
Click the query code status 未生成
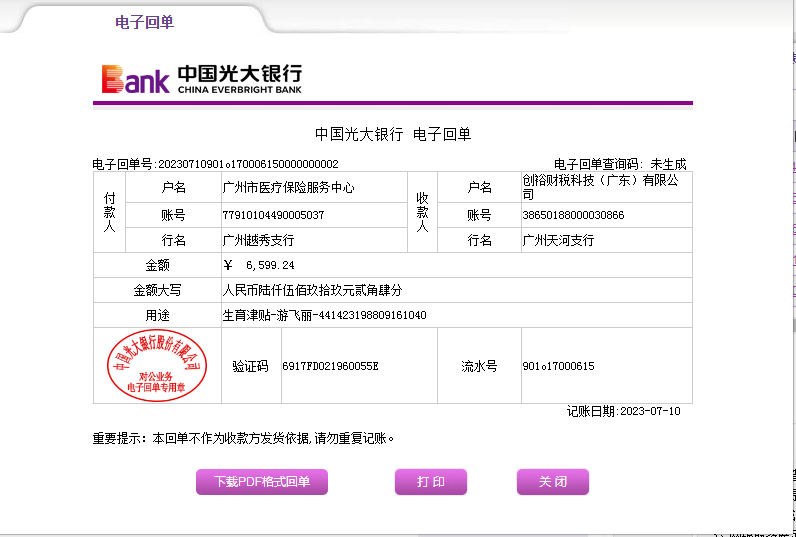tap(668, 164)
